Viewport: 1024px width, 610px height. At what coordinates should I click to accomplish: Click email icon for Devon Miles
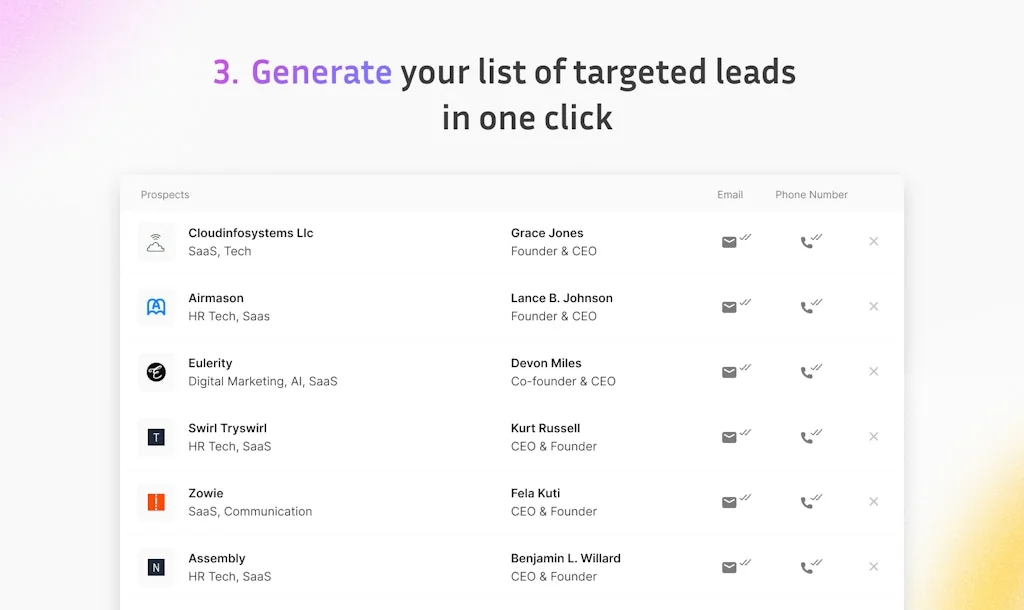(731, 372)
